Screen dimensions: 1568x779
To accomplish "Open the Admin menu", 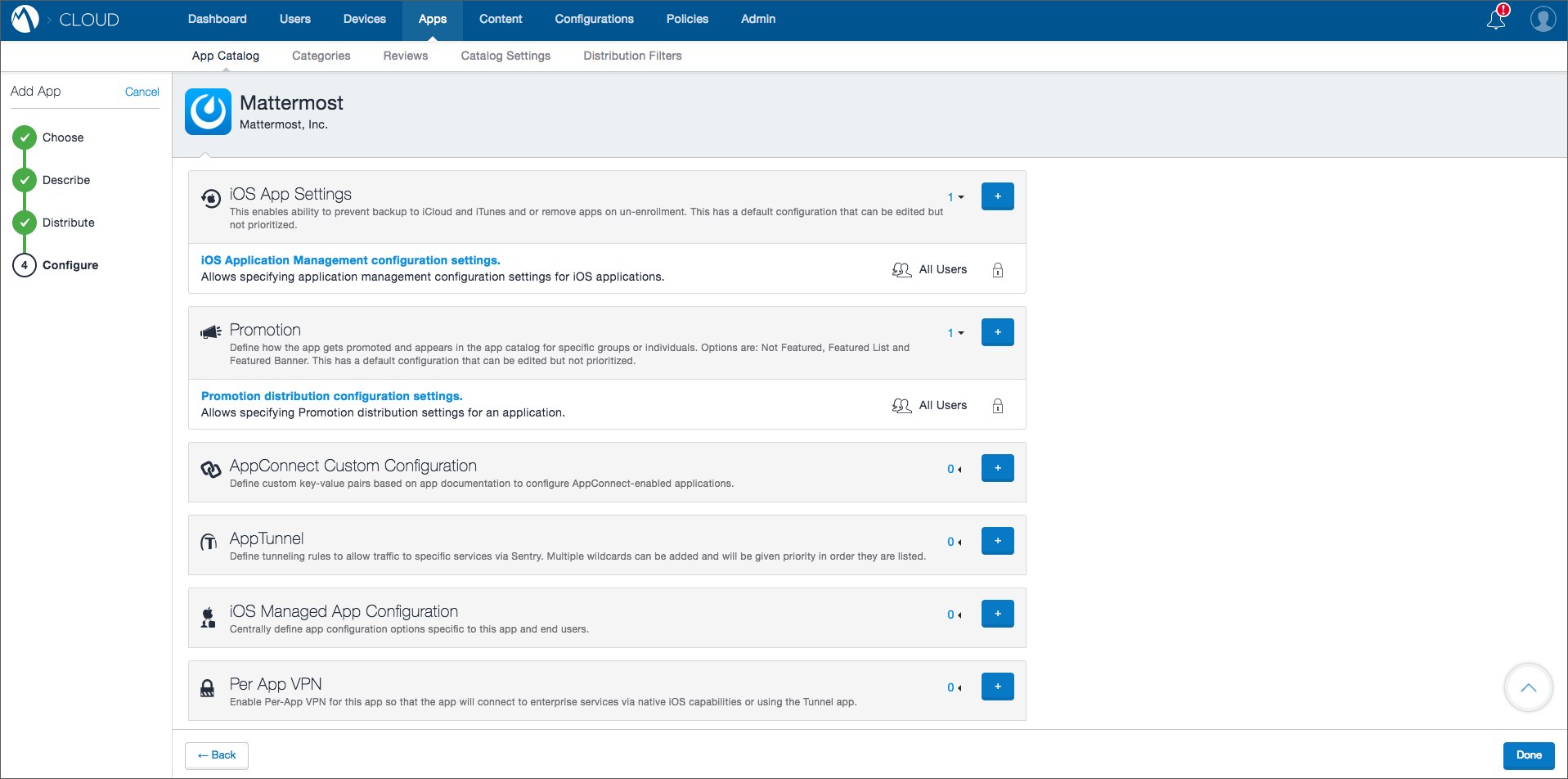I will pyautogui.click(x=758, y=19).
